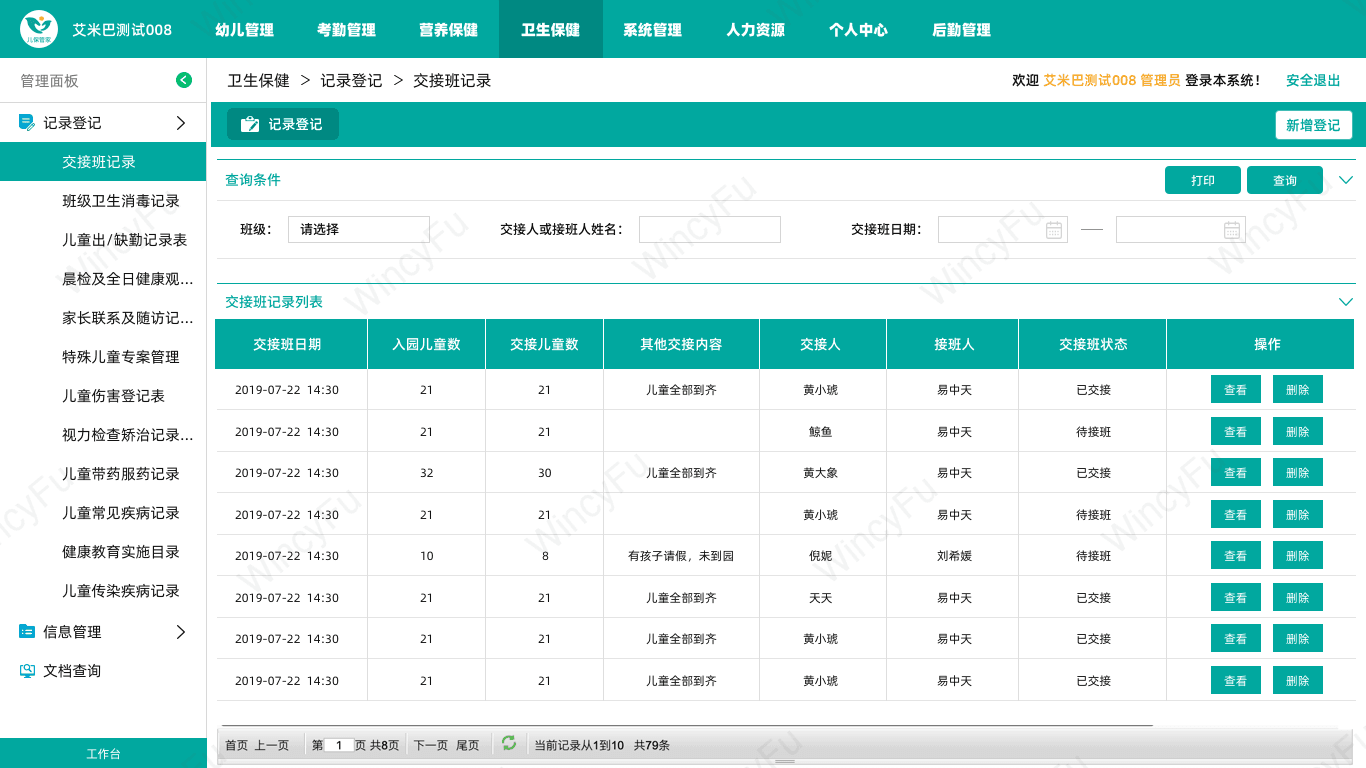
Task: Open the 营养保健 top menu
Action: pyautogui.click(x=449, y=29)
